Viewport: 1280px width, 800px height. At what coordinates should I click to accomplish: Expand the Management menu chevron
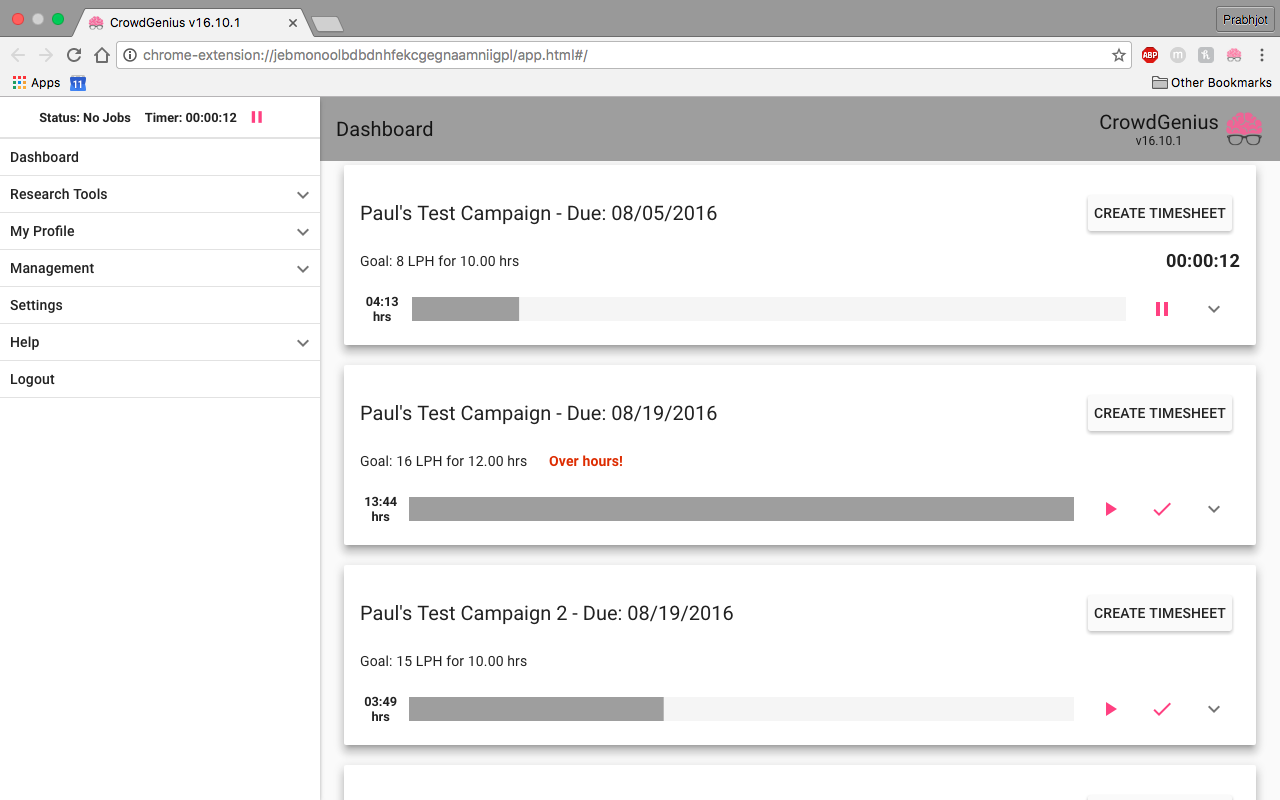(x=303, y=268)
